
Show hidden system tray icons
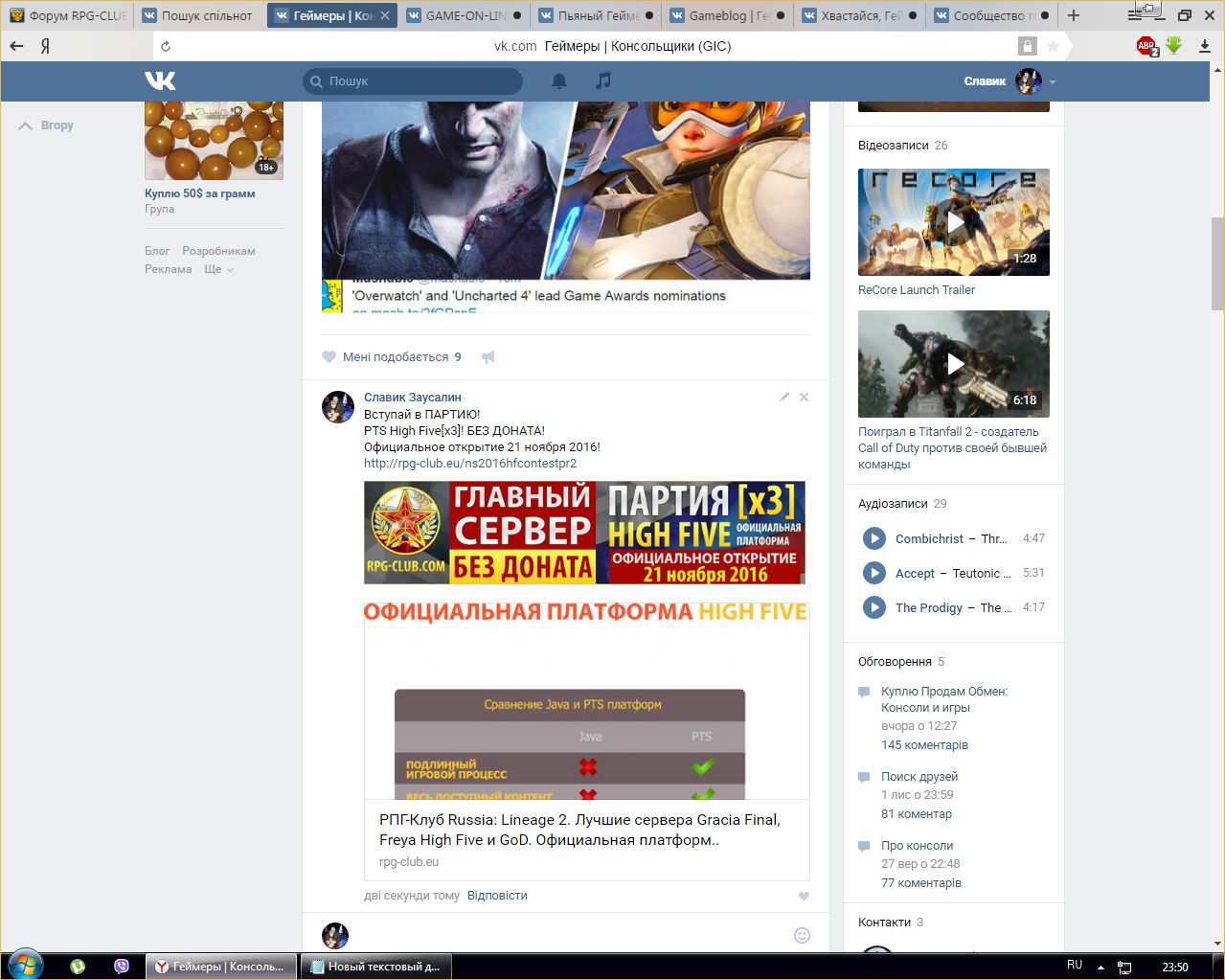(x=1100, y=967)
